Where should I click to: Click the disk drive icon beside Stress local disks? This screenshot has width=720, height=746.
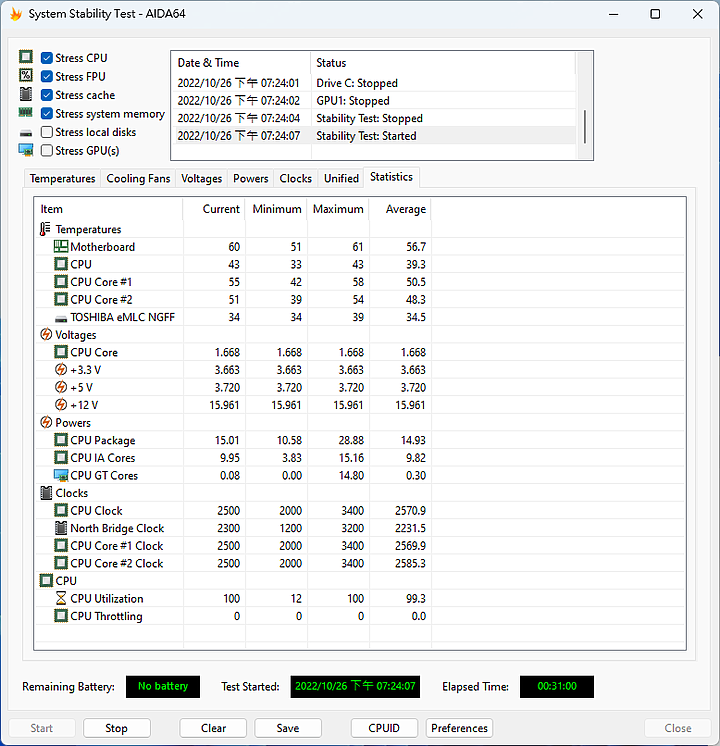click(26, 133)
